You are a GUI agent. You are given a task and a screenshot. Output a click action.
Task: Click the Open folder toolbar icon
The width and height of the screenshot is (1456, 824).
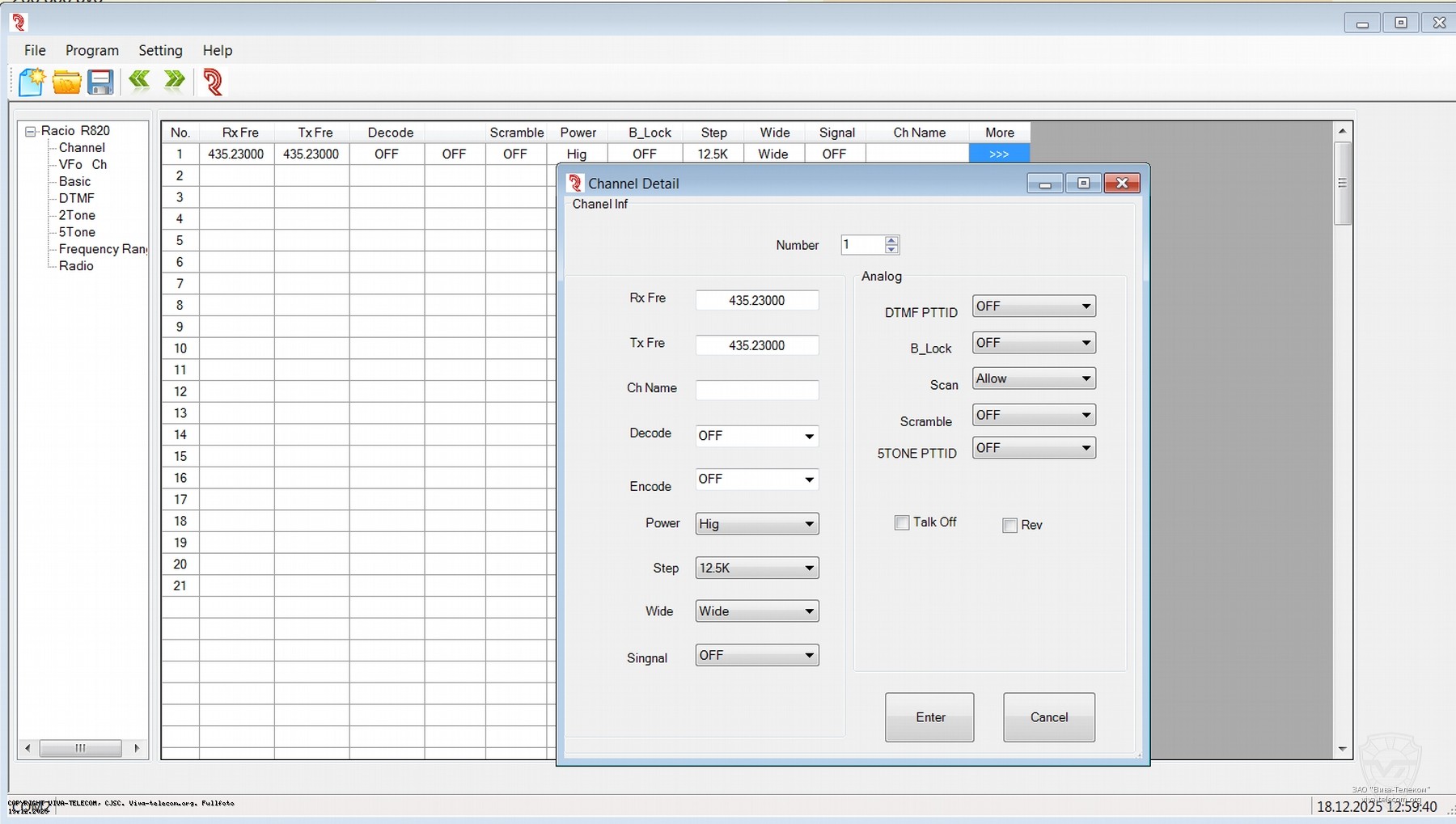click(66, 82)
